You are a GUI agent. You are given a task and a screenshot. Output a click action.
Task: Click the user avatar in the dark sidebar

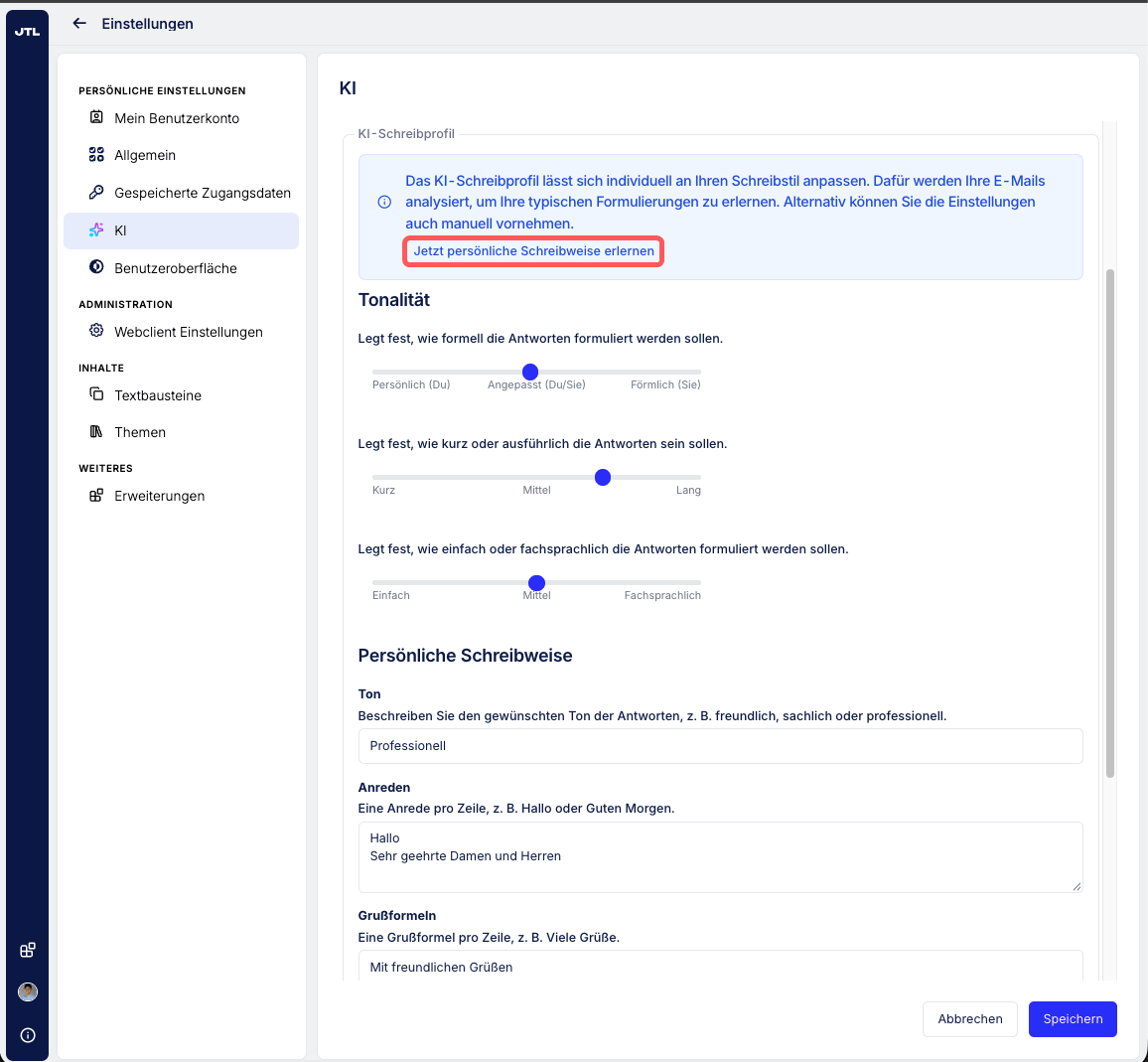(x=28, y=991)
